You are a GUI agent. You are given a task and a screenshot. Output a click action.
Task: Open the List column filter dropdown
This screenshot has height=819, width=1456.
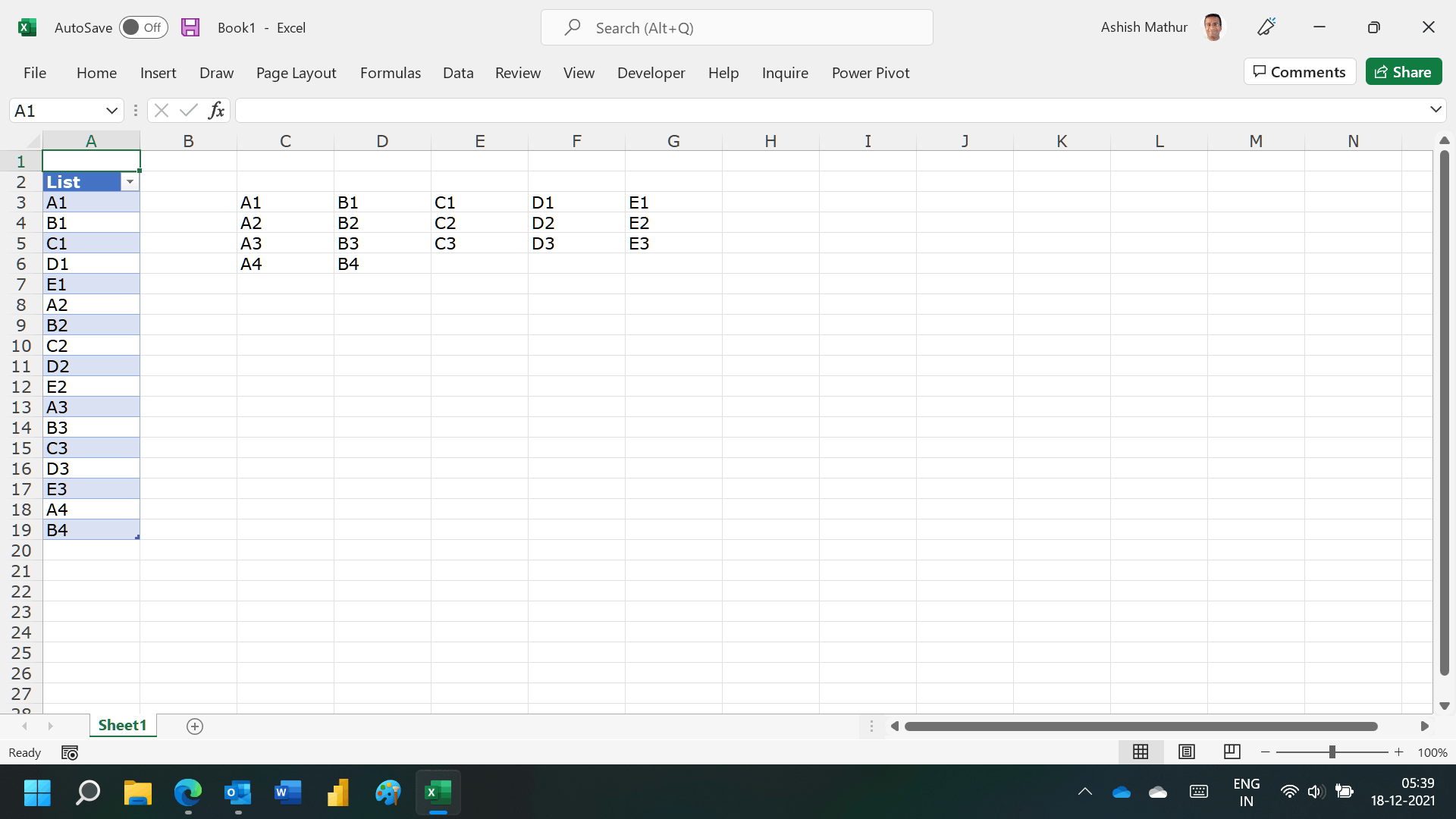pos(130,182)
